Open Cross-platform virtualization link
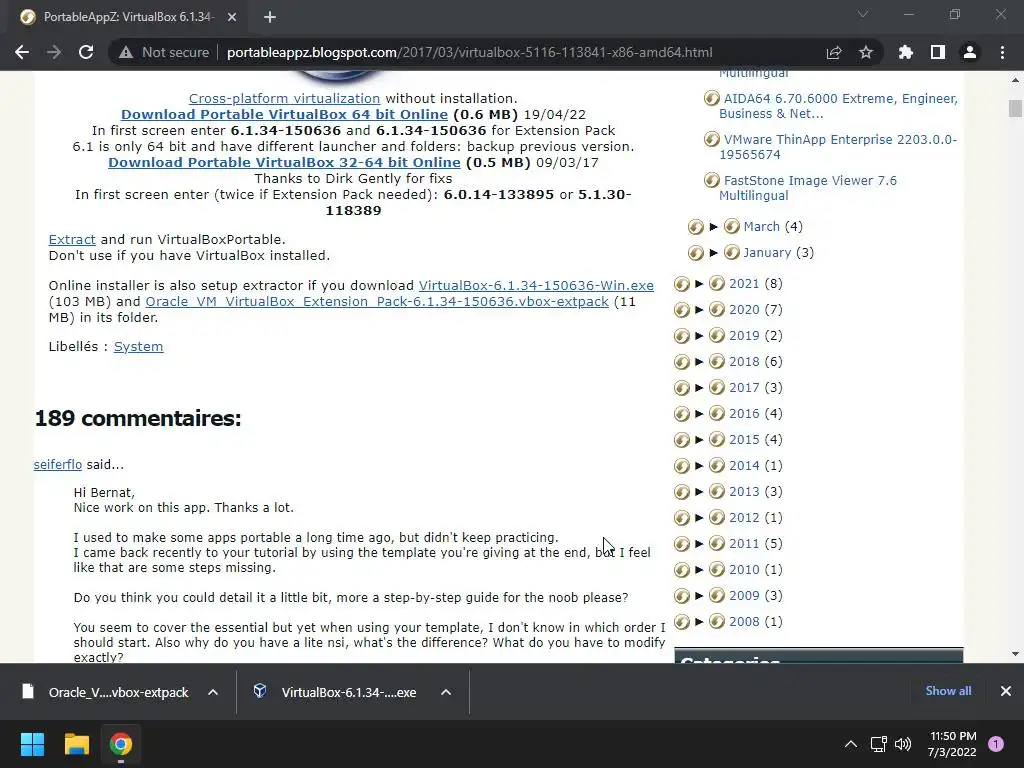 tap(284, 98)
